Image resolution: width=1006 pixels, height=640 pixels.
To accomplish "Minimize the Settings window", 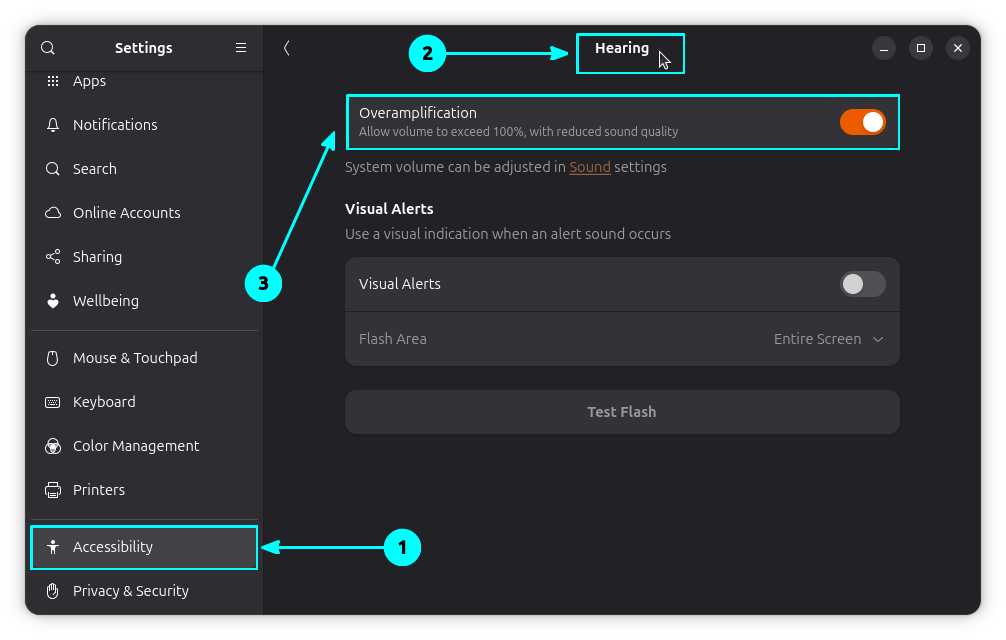I will (883, 48).
